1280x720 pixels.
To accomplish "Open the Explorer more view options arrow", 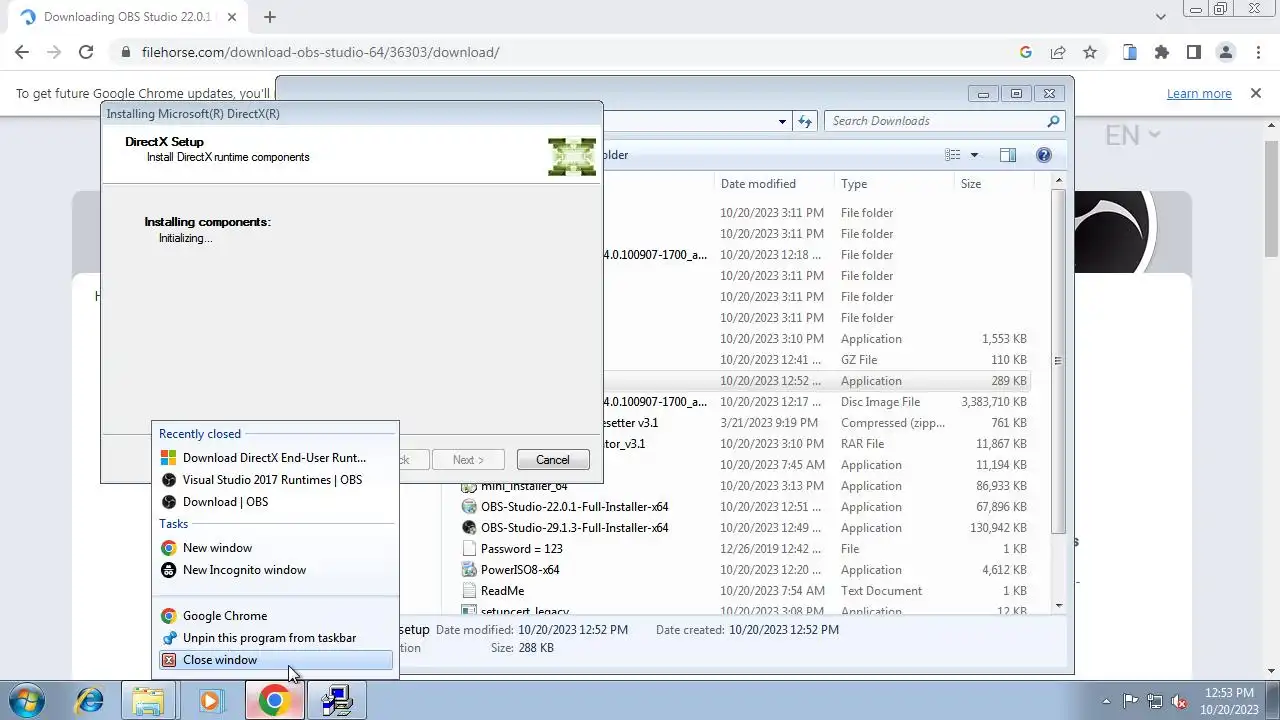I will click(x=974, y=155).
